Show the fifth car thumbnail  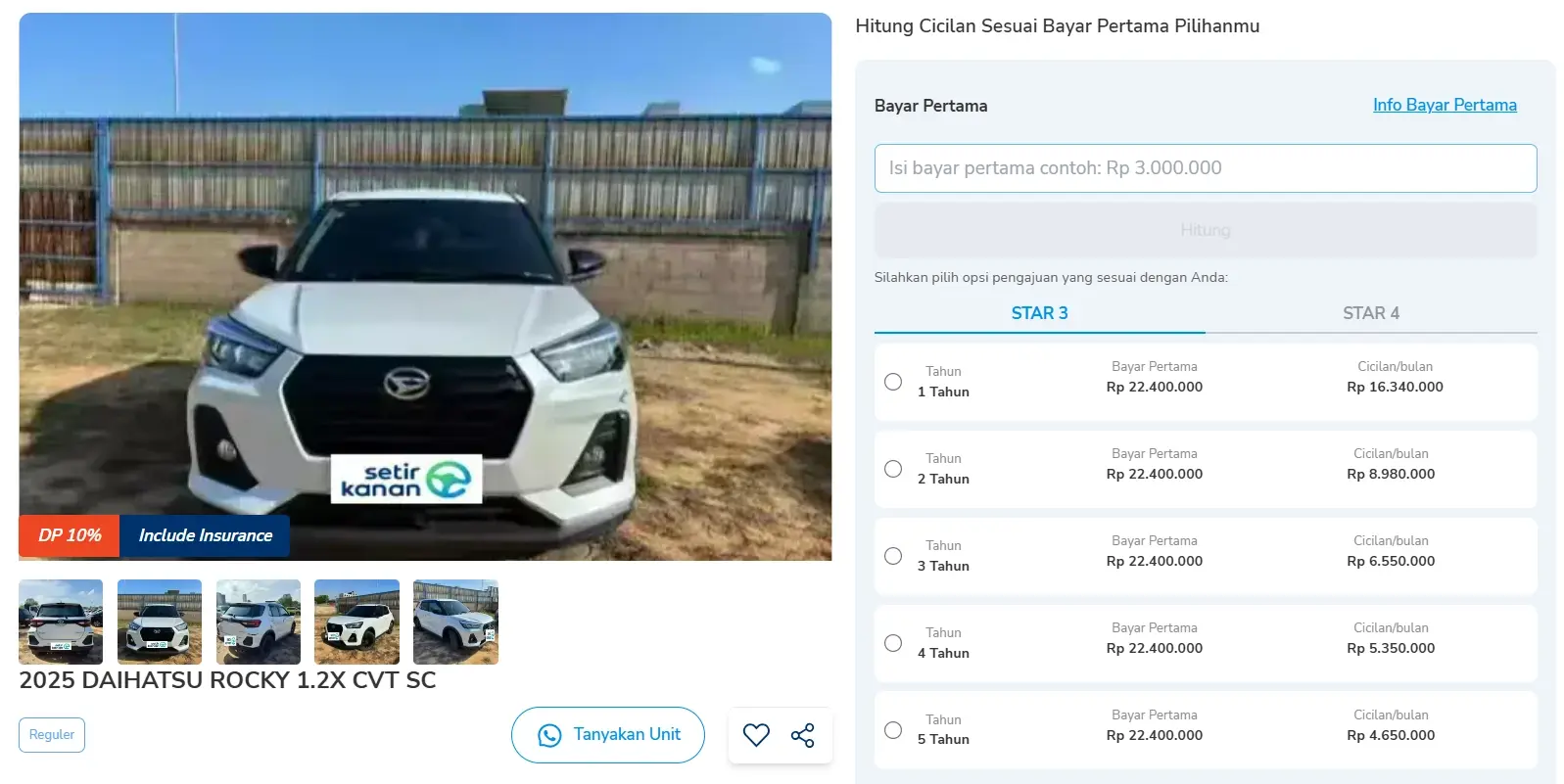coord(455,623)
